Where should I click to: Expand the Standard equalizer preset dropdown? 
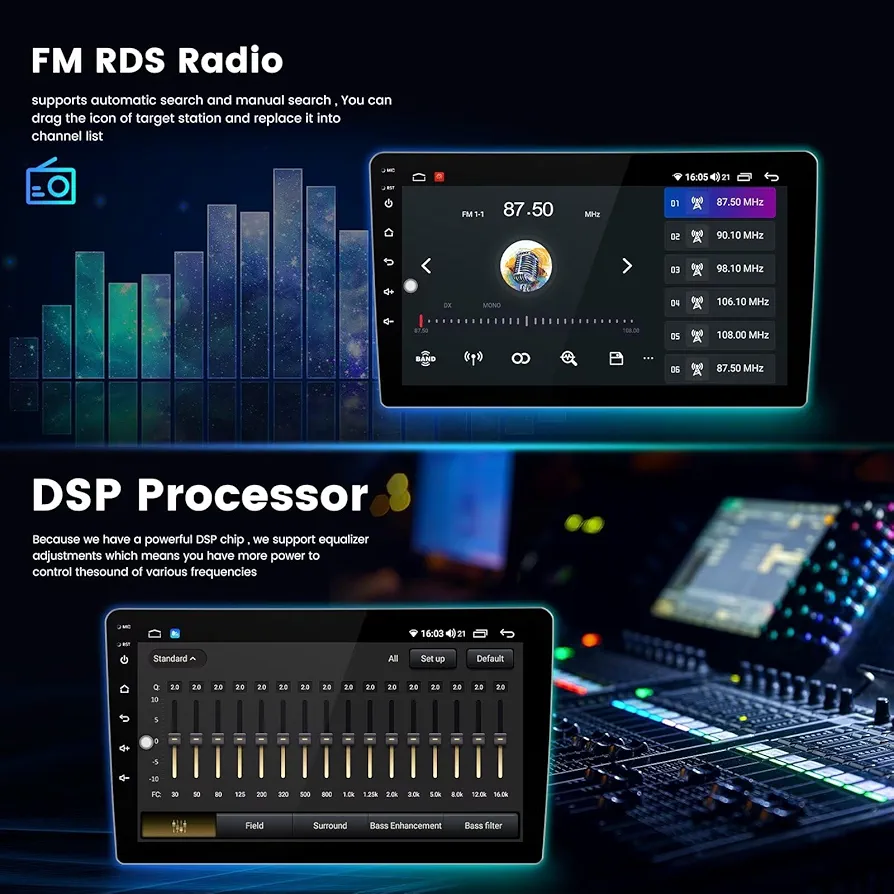click(x=178, y=658)
